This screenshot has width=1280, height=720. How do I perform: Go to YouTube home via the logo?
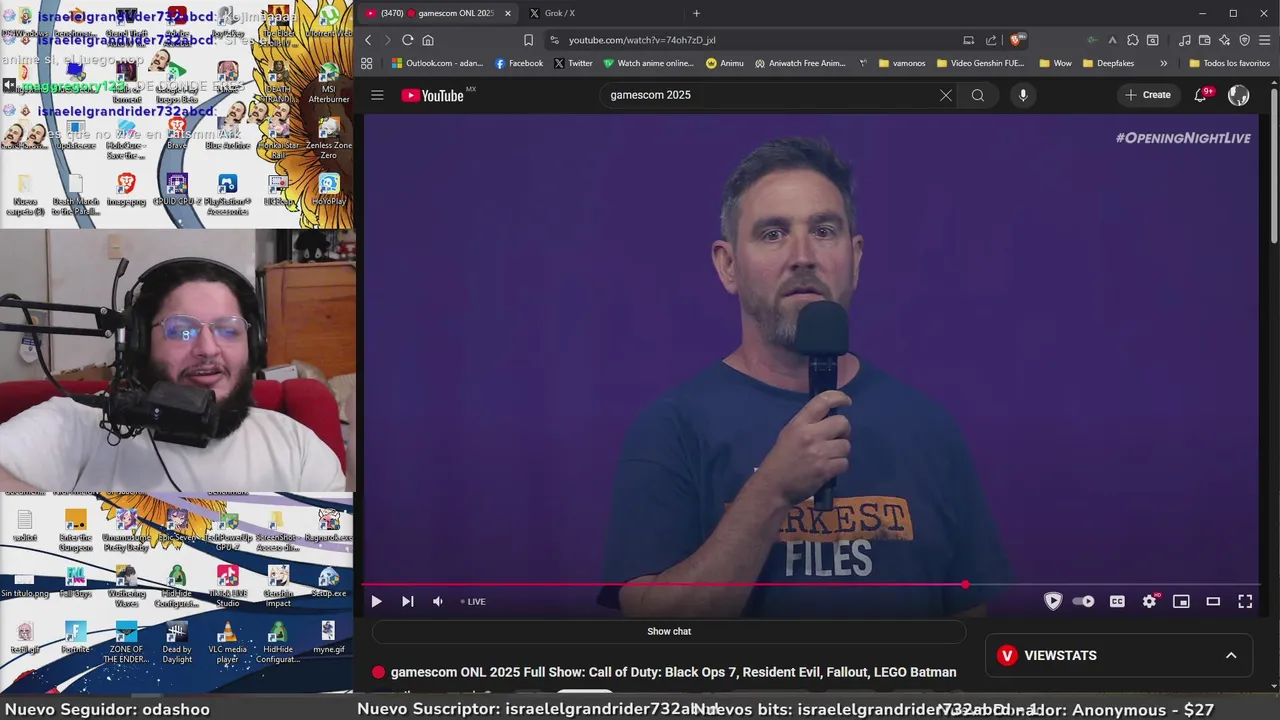click(x=434, y=95)
